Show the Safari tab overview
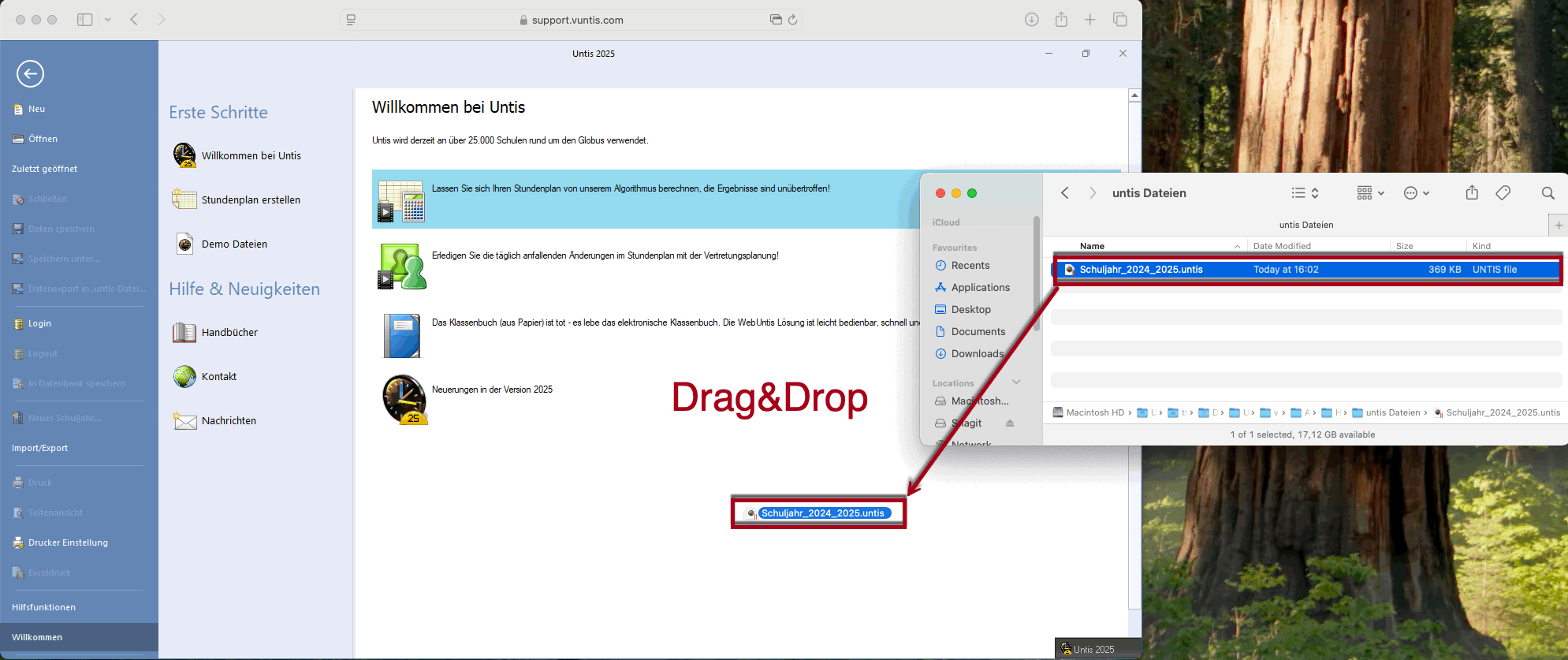The width and height of the screenshot is (1568, 660). click(x=1119, y=20)
